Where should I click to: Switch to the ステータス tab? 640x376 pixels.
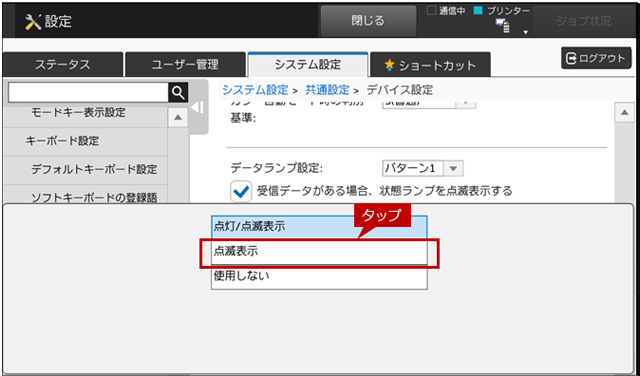coord(62,65)
